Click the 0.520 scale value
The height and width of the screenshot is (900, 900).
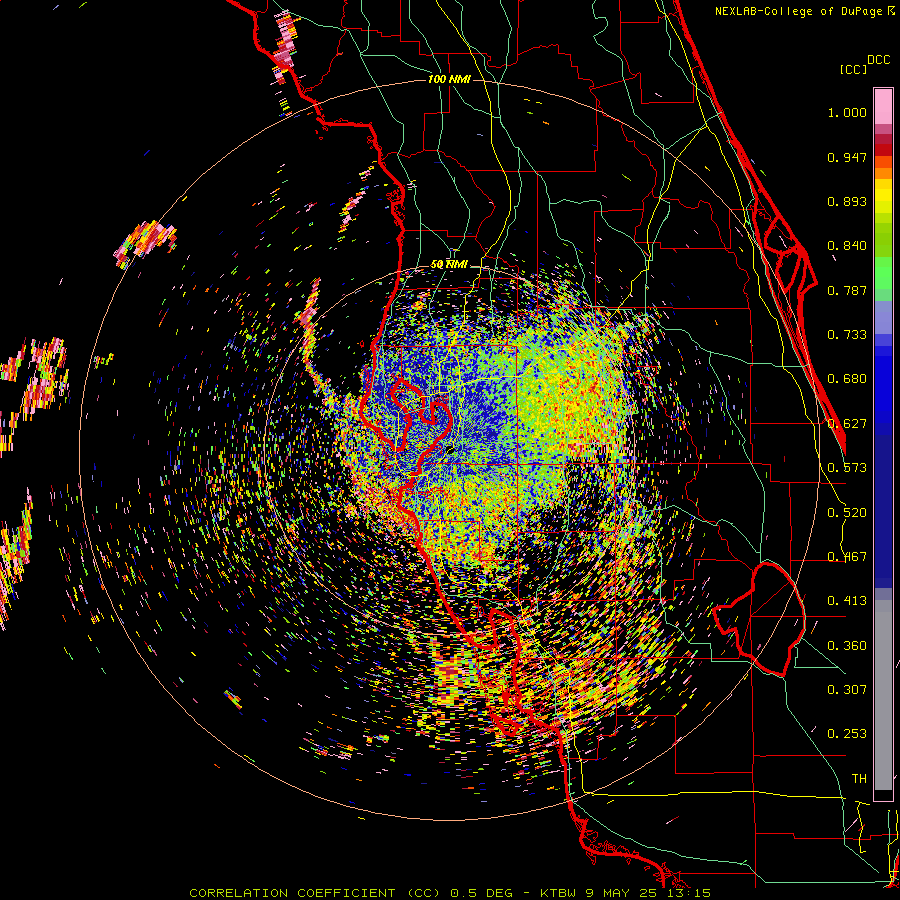(847, 513)
